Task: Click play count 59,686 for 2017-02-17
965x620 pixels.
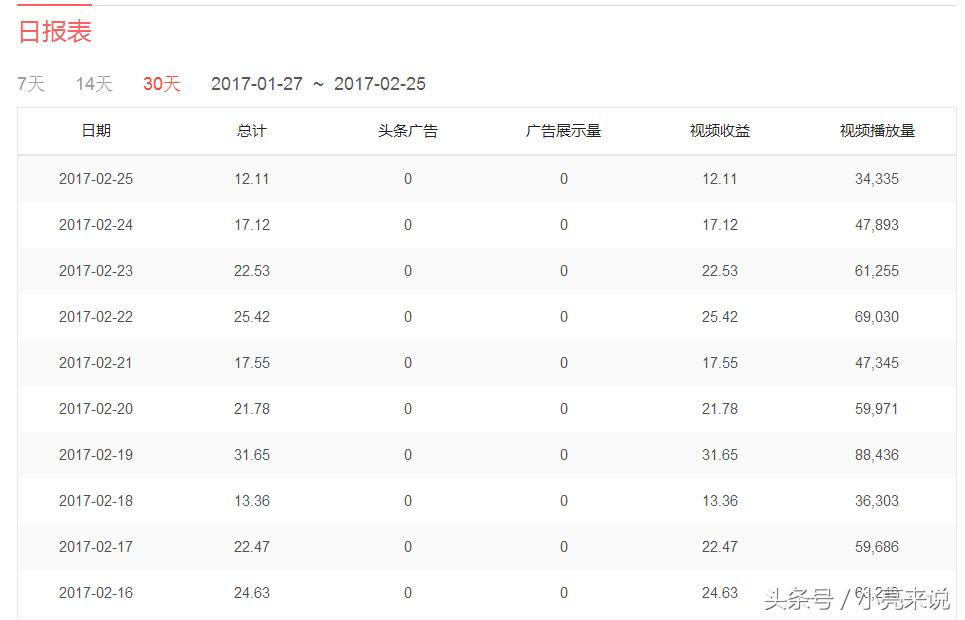Action: [879, 546]
